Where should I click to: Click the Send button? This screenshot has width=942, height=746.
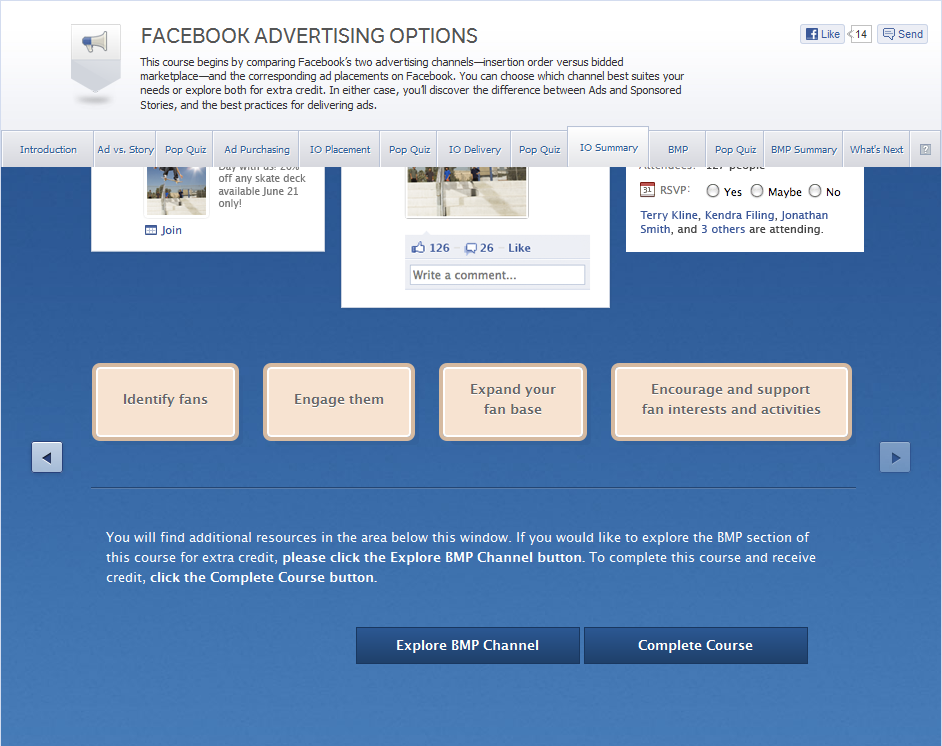point(902,34)
